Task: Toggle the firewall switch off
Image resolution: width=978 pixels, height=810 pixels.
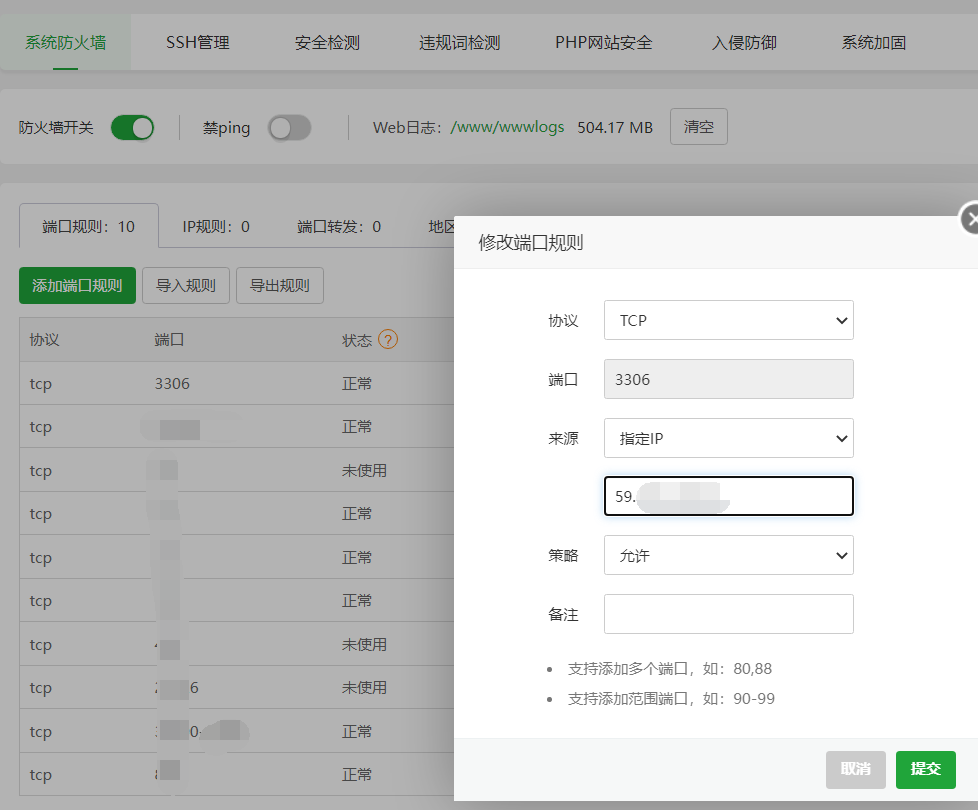Action: tap(132, 128)
